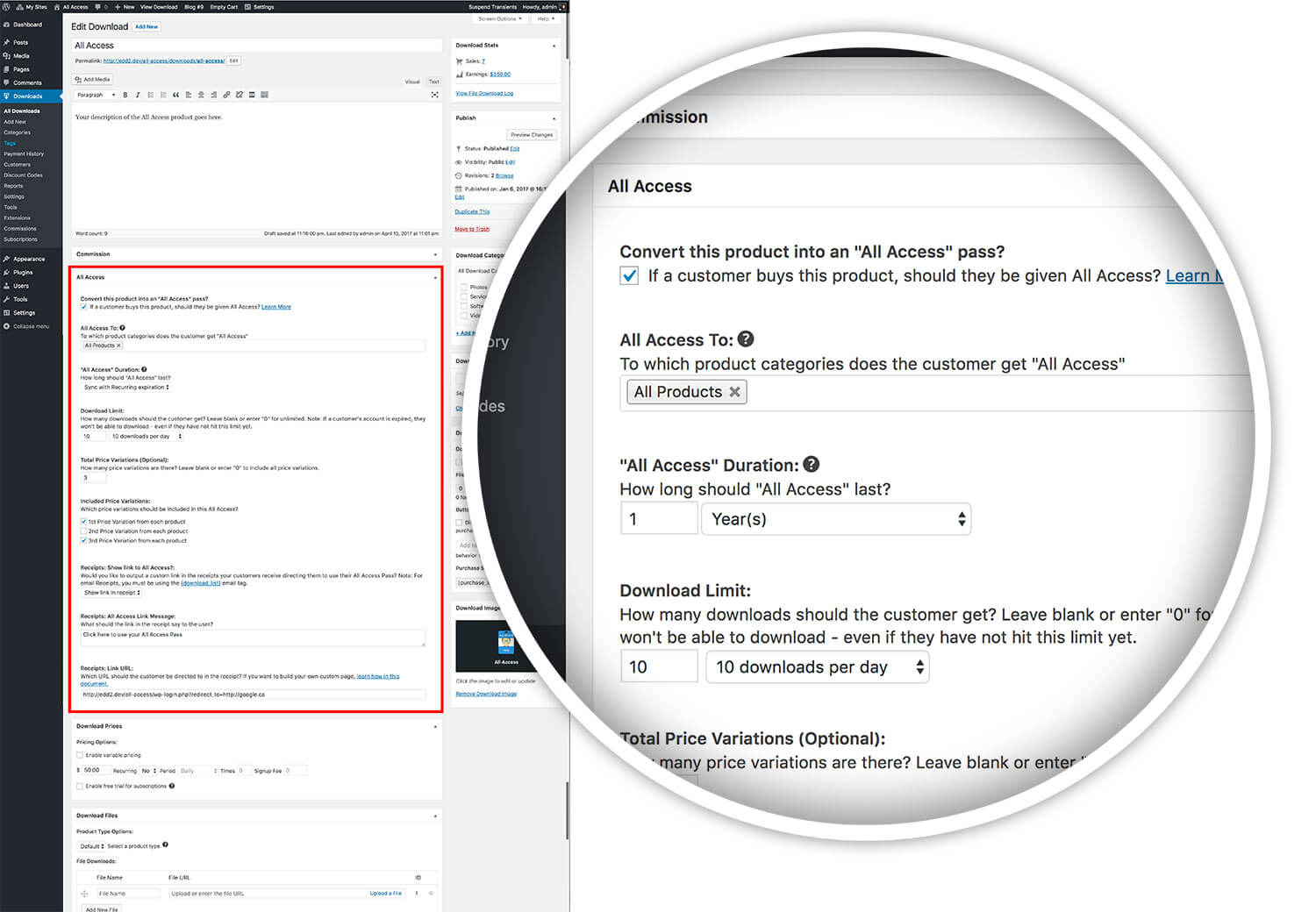The image size is (1316, 912).
Task: Click the Download Image thumbnail
Action: pos(507,646)
